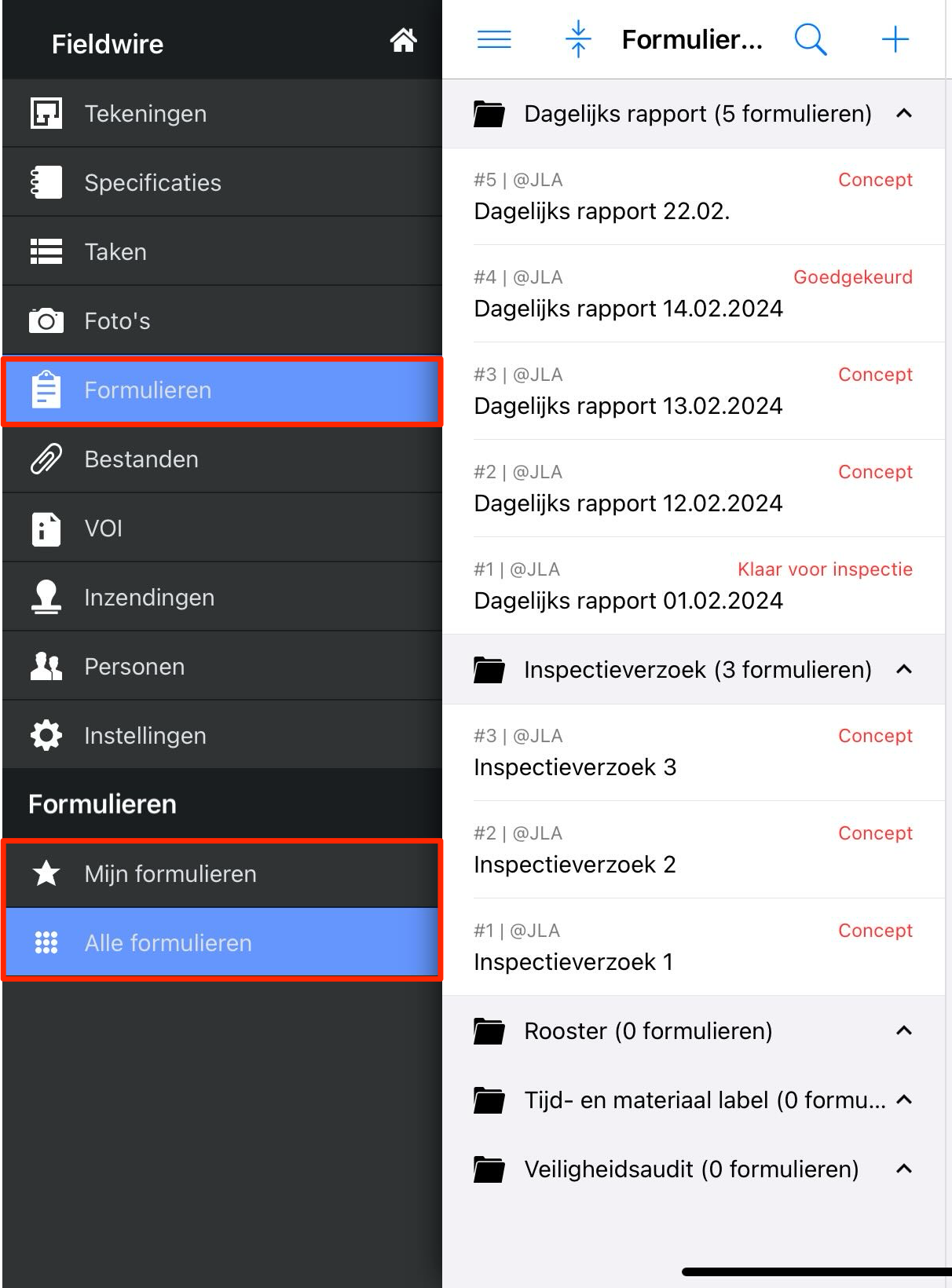Collapse the Dagelijks rapport section chevron
The image size is (952, 1288).
904,114
